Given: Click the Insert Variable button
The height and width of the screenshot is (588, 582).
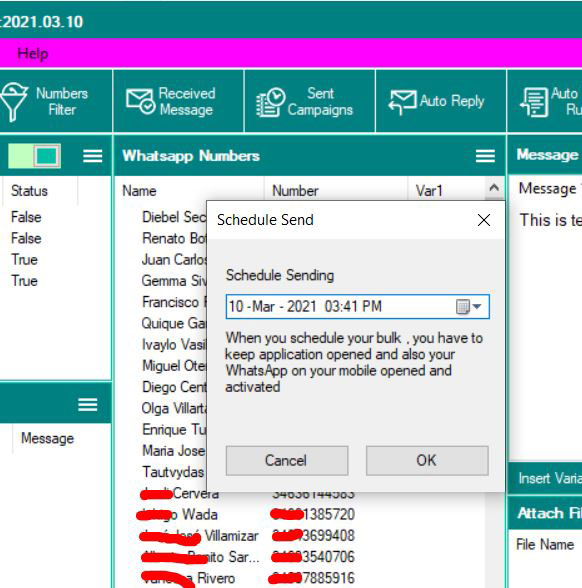Looking at the screenshot, I should [x=546, y=478].
